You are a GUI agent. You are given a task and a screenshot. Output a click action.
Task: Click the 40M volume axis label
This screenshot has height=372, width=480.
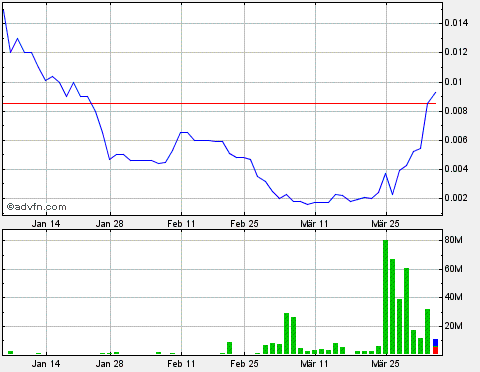(453, 297)
